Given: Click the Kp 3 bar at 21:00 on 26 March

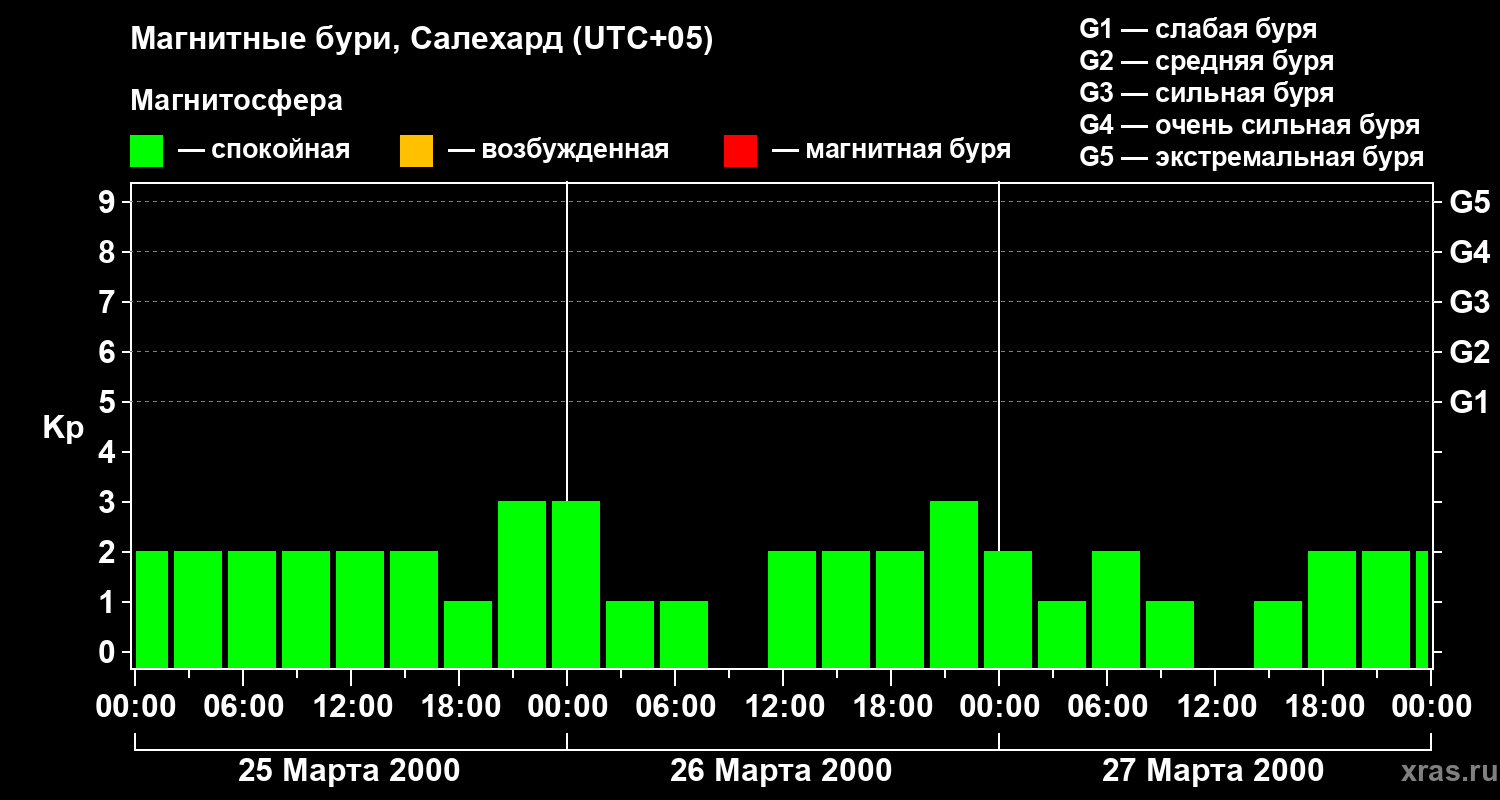Looking at the screenshot, I should pos(954,584).
